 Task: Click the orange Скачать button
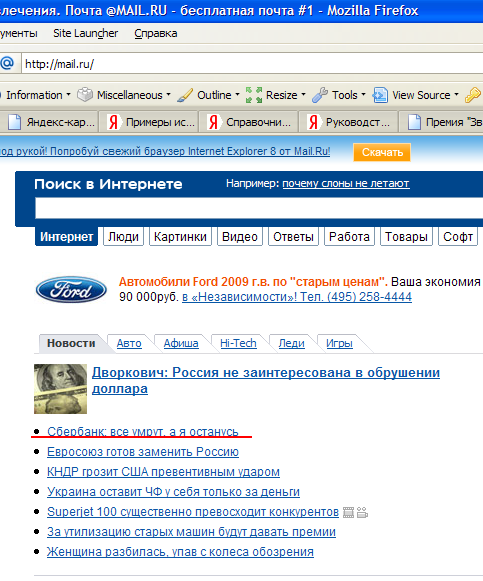tap(382, 152)
